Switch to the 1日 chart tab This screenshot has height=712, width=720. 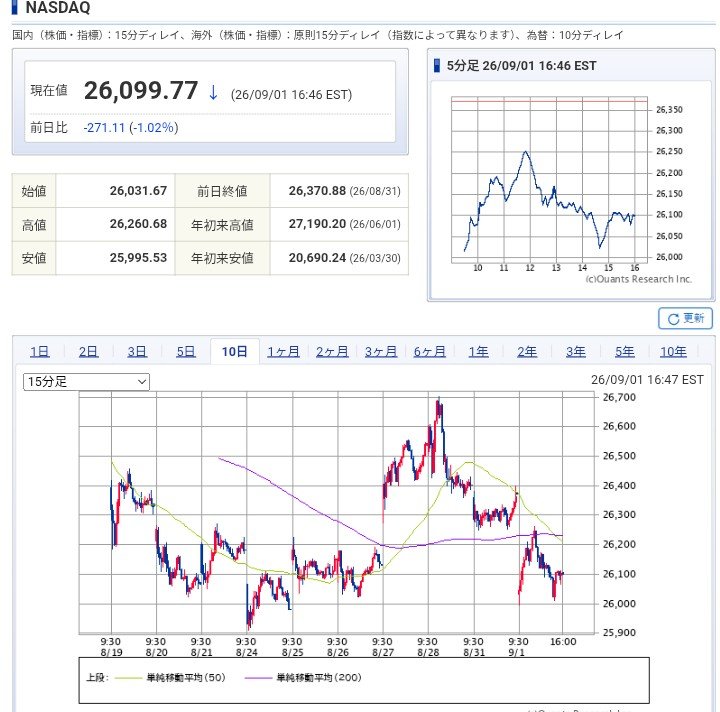pos(39,352)
